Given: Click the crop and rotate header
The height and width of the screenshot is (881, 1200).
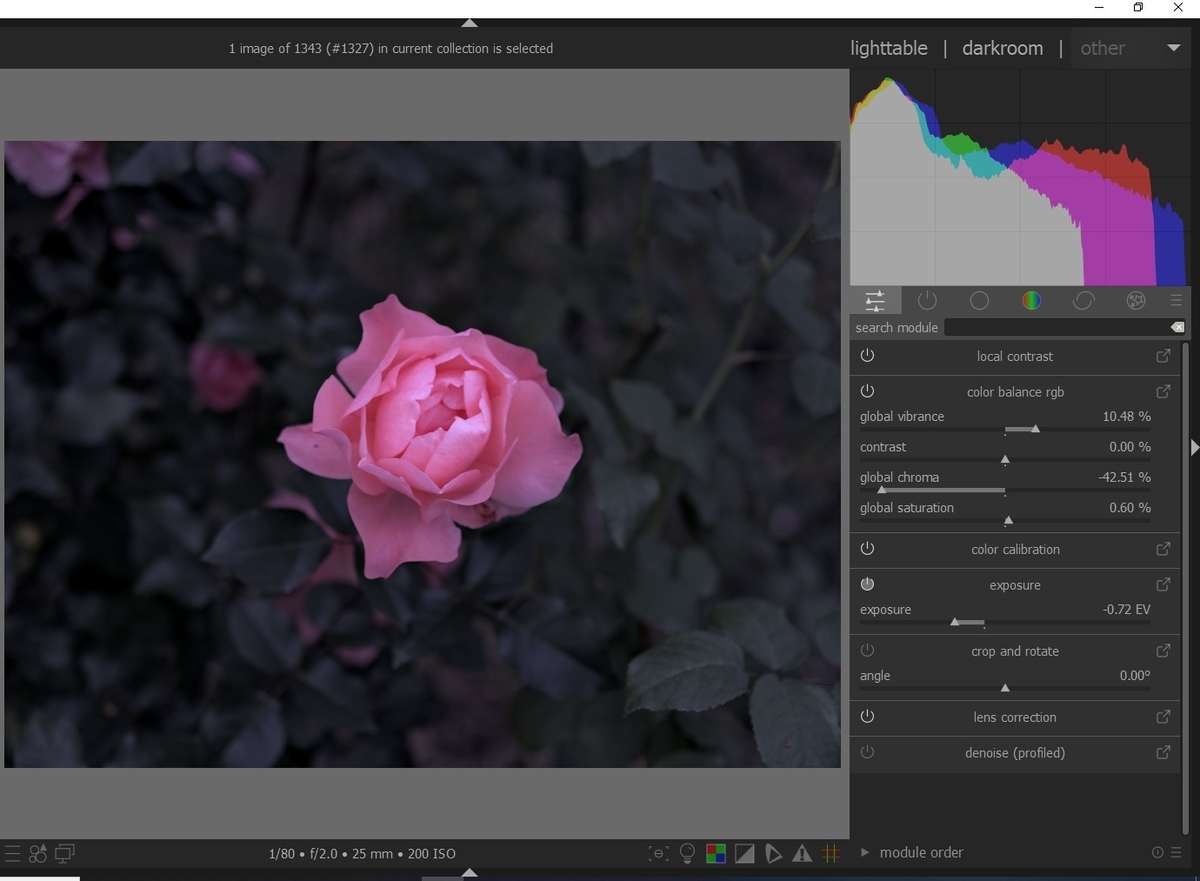Looking at the screenshot, I should tap(1015, 651).
